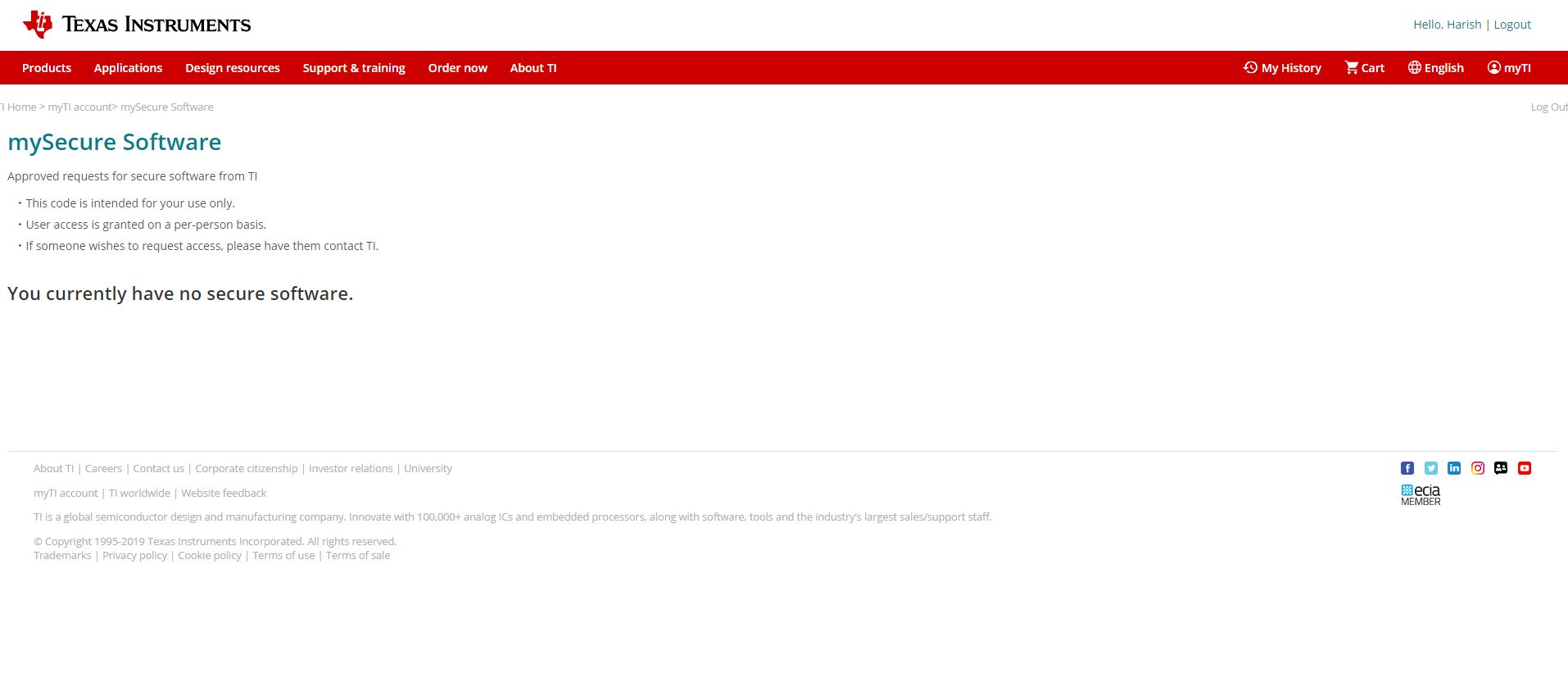Open the English language selector
Image resolution: width=1568 pixels, height=678 pixels.
click(x=1436, y=68)
